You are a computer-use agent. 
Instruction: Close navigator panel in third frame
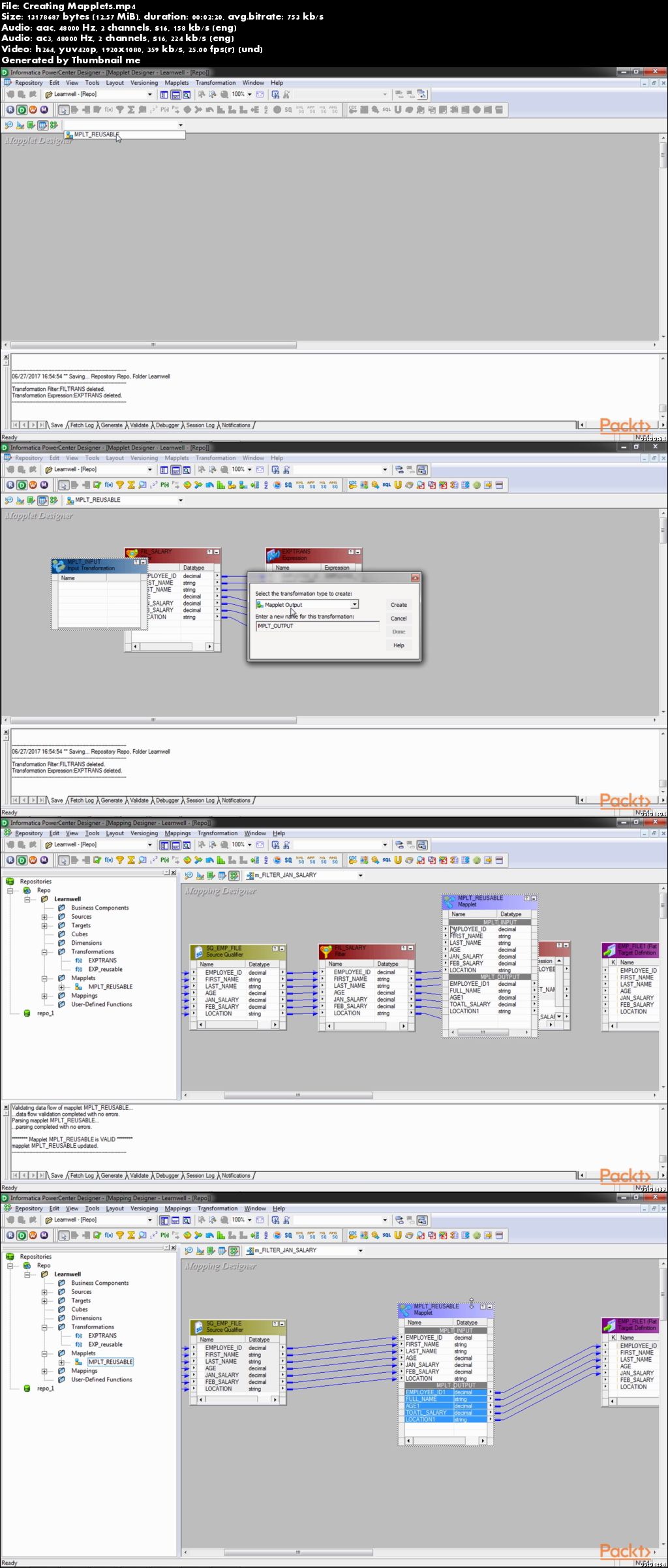pos(173,872)
